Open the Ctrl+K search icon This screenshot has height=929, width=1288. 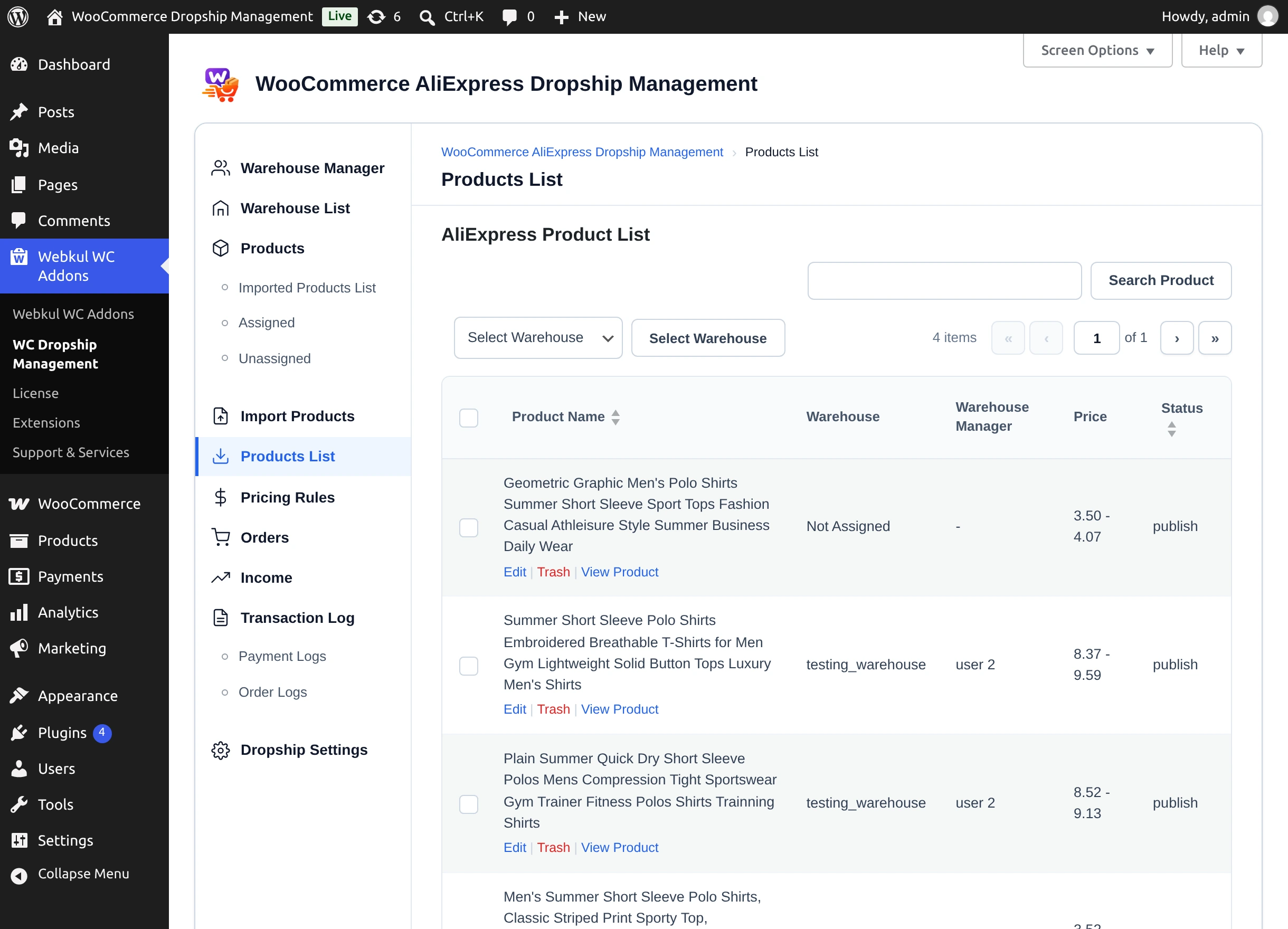[427, 17]
